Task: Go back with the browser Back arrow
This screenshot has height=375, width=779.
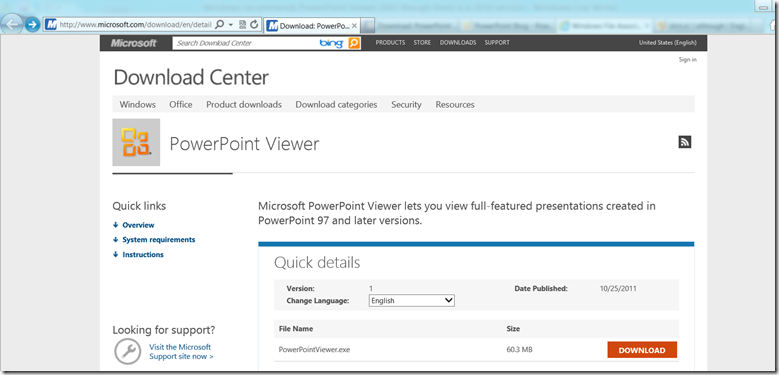Action: point(12,24)
